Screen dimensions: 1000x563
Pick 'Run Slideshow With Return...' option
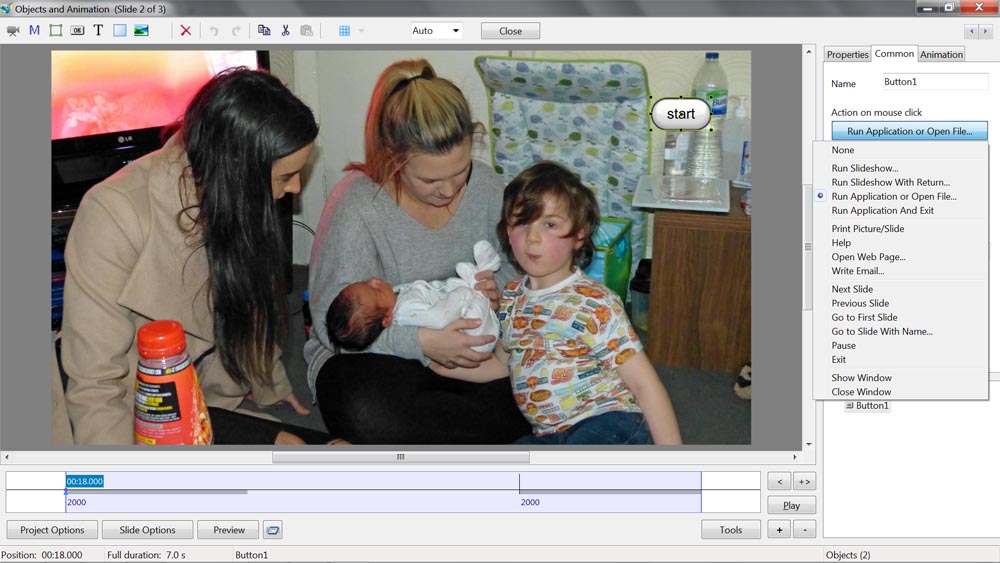[x=890, y=183]
